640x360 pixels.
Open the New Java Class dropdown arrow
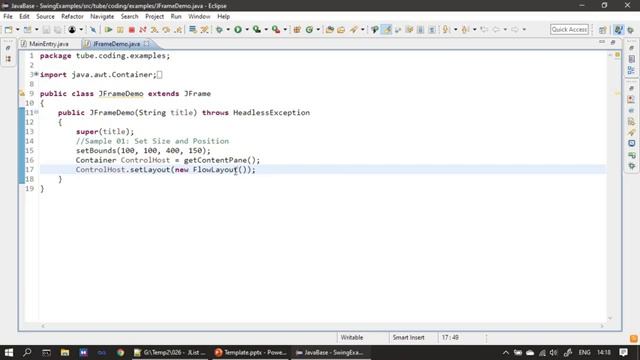click(318, 30)
